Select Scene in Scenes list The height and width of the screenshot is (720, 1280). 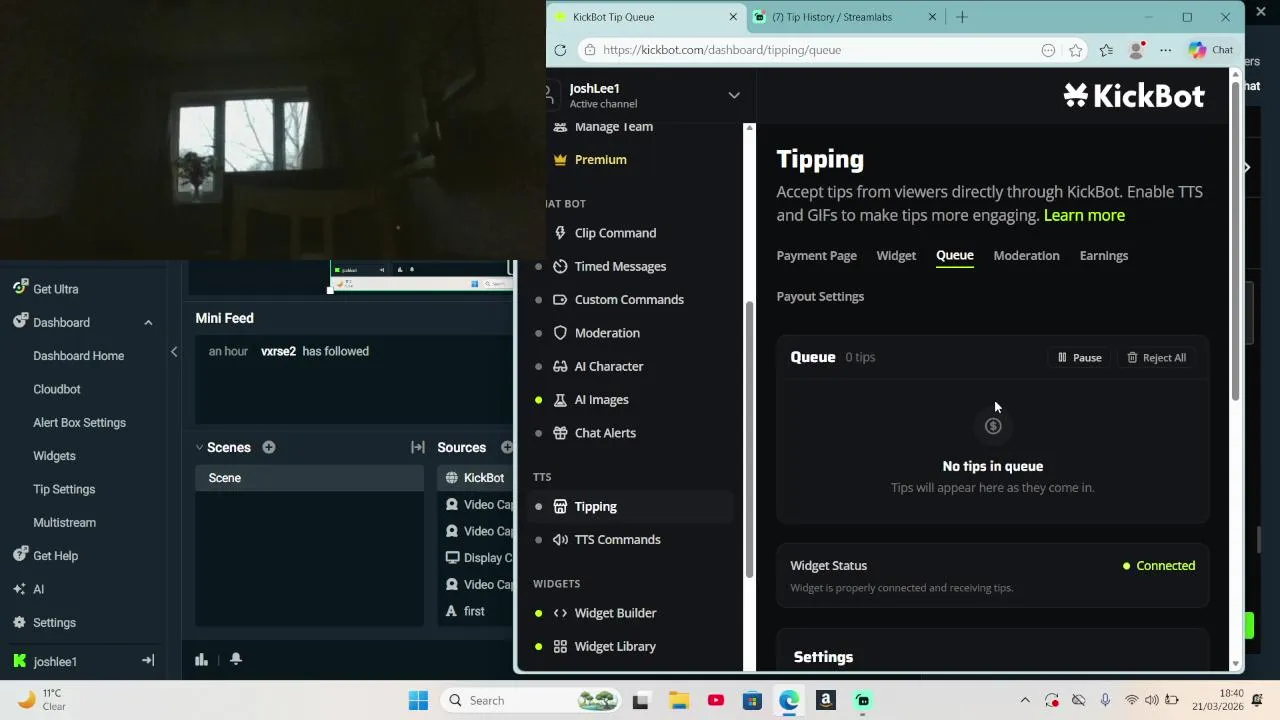pyautogui.click(x=309, y=478)
